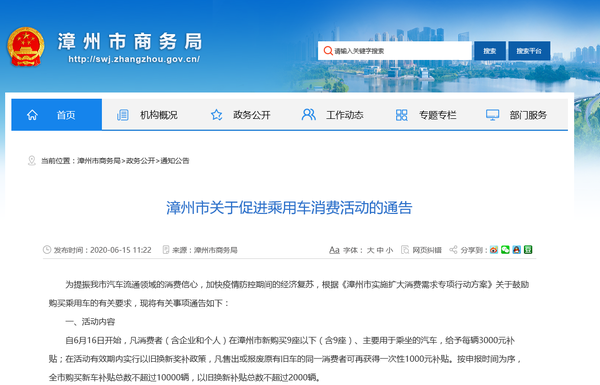Click the grid icon beside 专题专栏
The height and width of the screenshot is (385, 600).
tap(401, 115)
